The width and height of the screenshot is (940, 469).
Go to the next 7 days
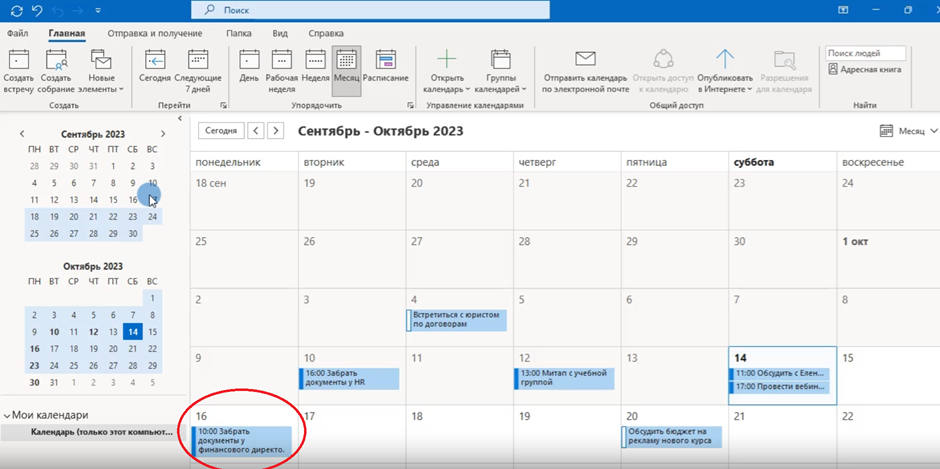198,68
